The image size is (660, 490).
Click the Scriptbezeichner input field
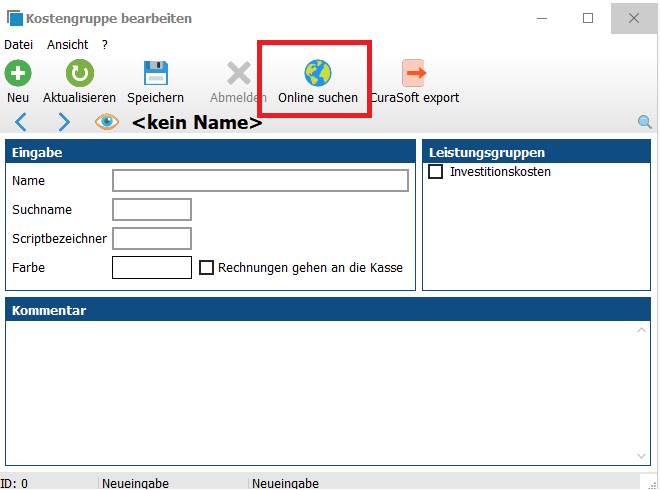152,239
